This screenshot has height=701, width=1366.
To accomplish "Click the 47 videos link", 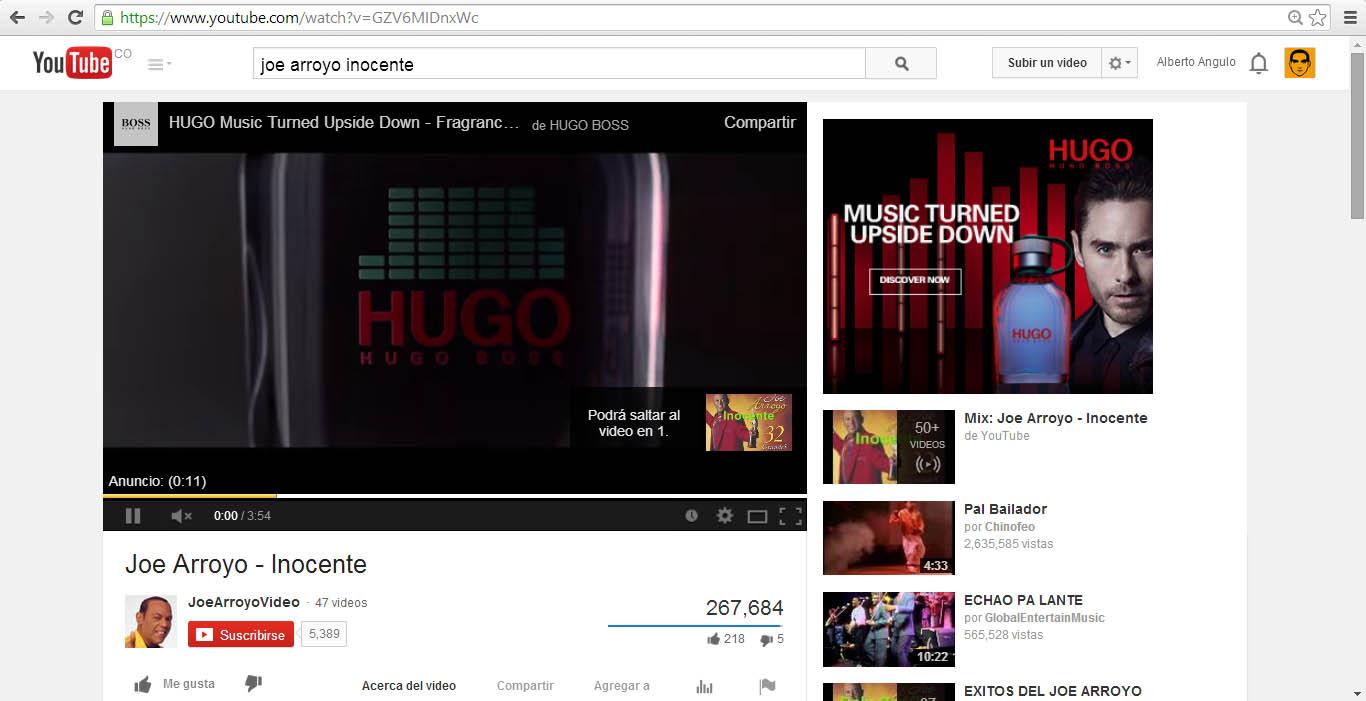I will tap(341, 603).
